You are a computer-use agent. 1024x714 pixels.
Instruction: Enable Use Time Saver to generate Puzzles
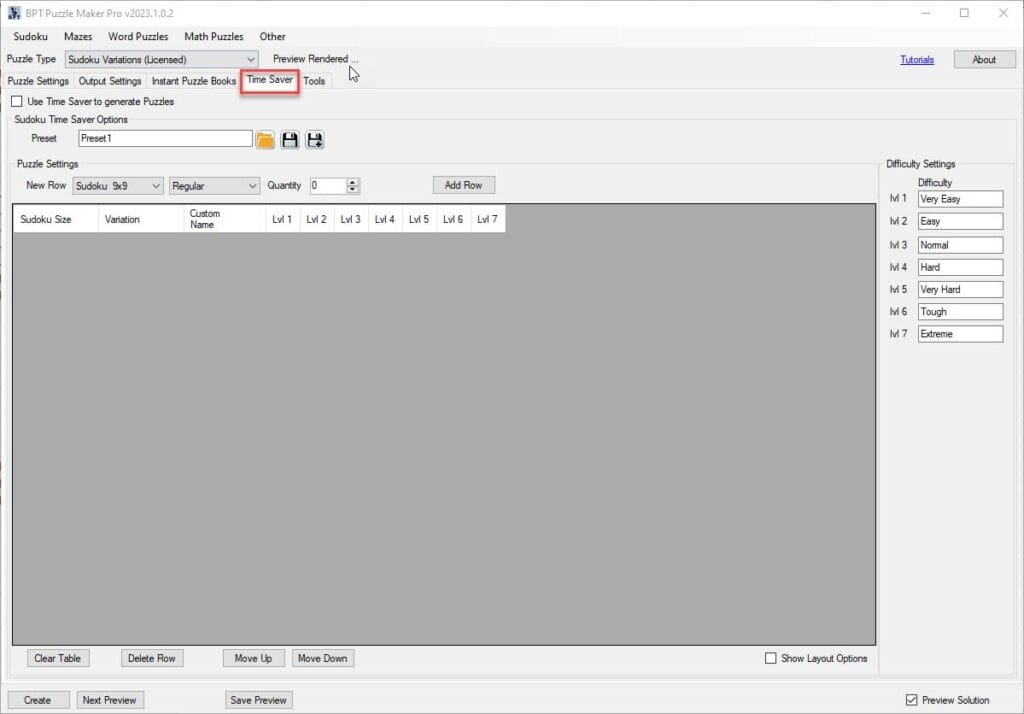[x=17, y=102]
